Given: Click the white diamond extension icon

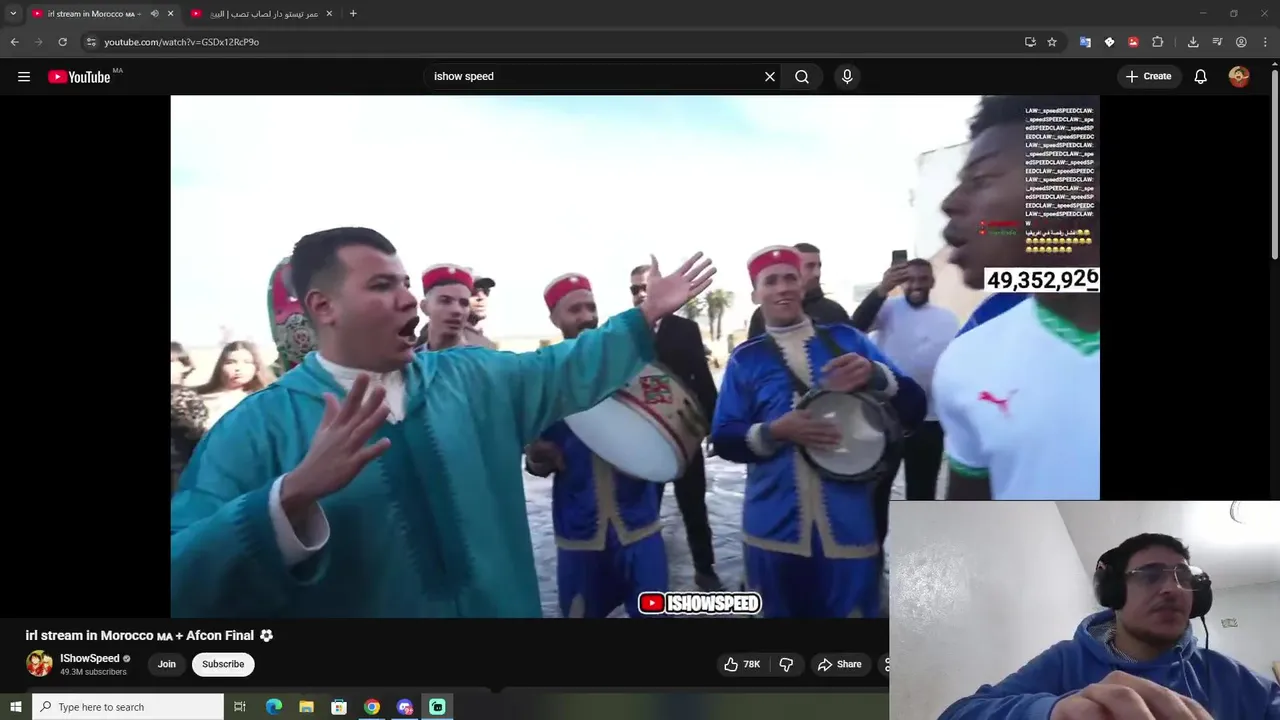Looking at the screenshot, I should [1109, 42].
